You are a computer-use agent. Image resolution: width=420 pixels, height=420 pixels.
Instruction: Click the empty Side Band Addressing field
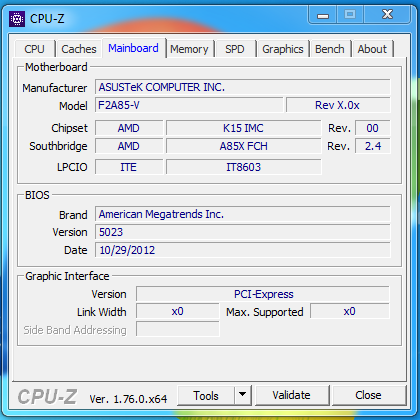pyautogui.click(x=178, y=329)
